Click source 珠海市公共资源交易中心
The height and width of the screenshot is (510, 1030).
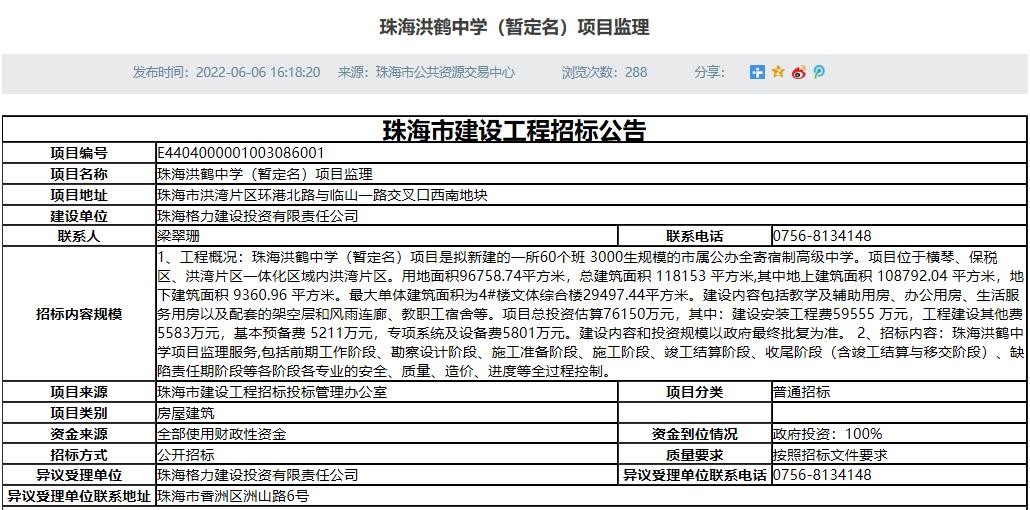[x=445, y=72]
